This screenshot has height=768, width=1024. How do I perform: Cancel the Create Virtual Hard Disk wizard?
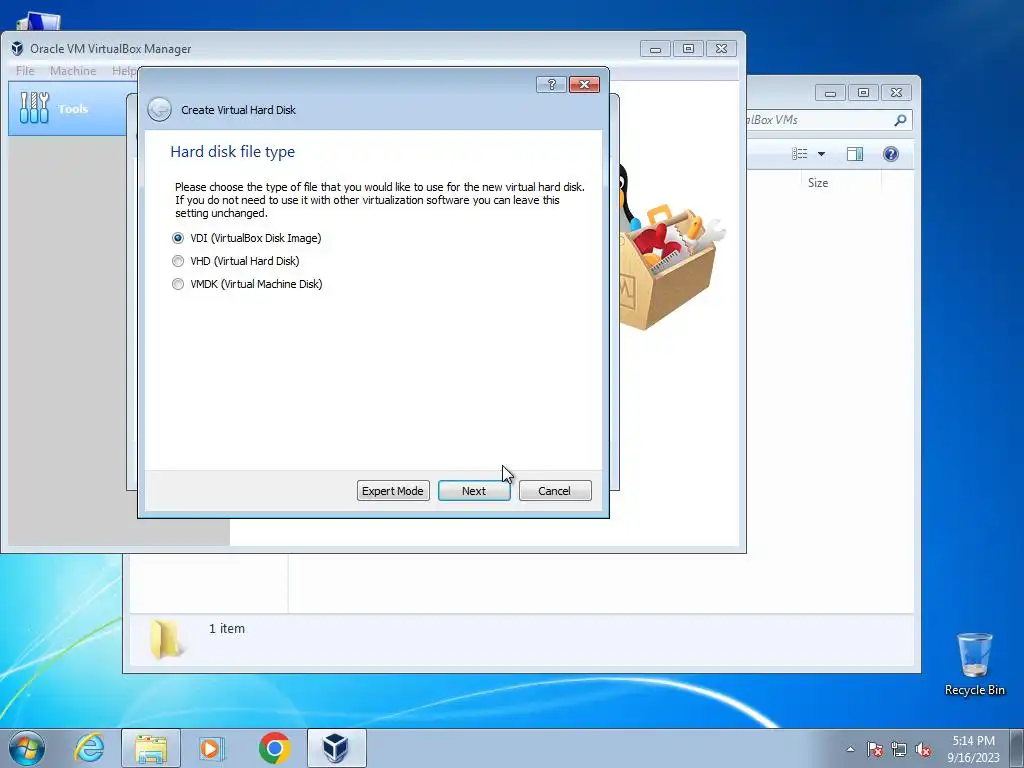point(555,491)
